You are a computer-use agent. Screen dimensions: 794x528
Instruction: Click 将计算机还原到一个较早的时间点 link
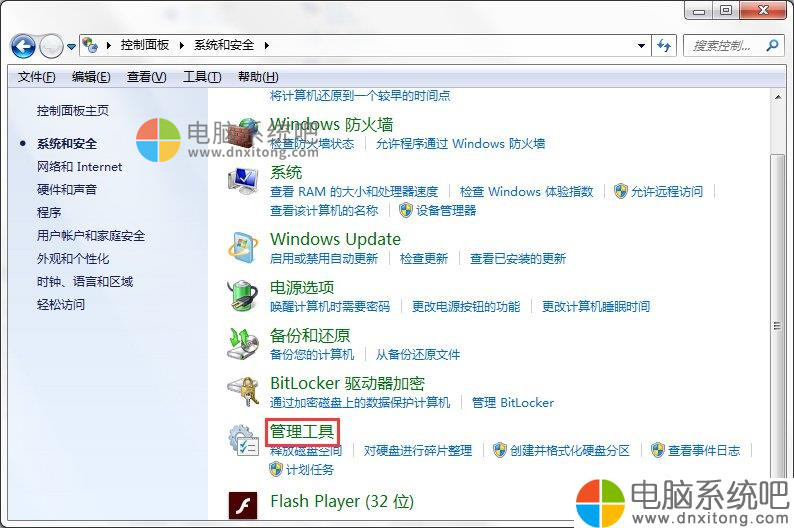360,95
